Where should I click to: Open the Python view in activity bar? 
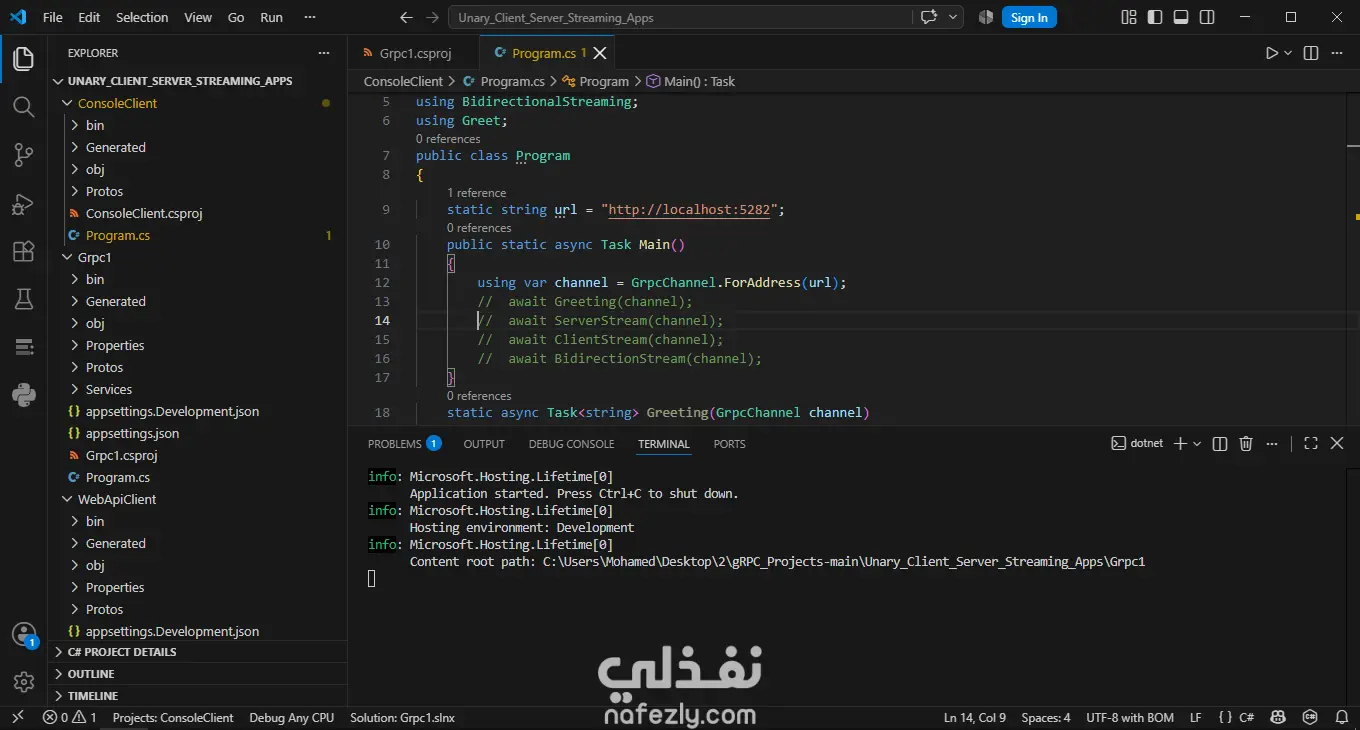23,395
